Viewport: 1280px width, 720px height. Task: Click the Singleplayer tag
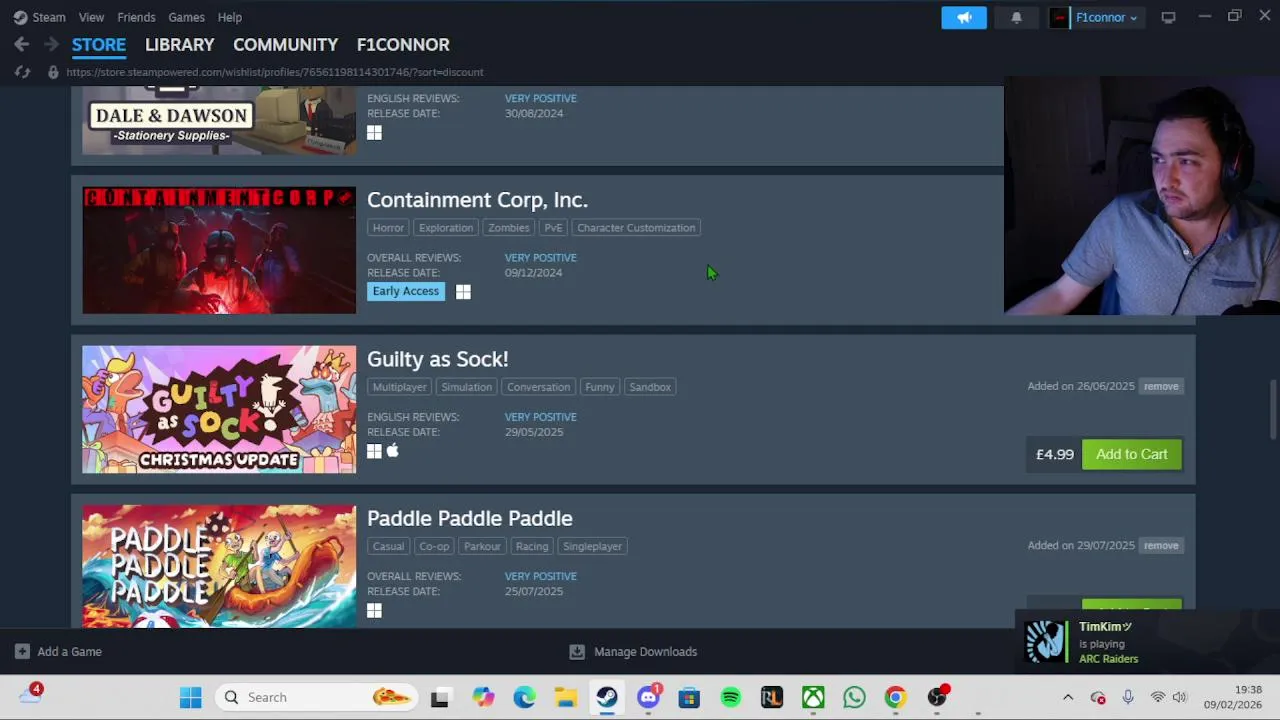[x=592, y=546]
